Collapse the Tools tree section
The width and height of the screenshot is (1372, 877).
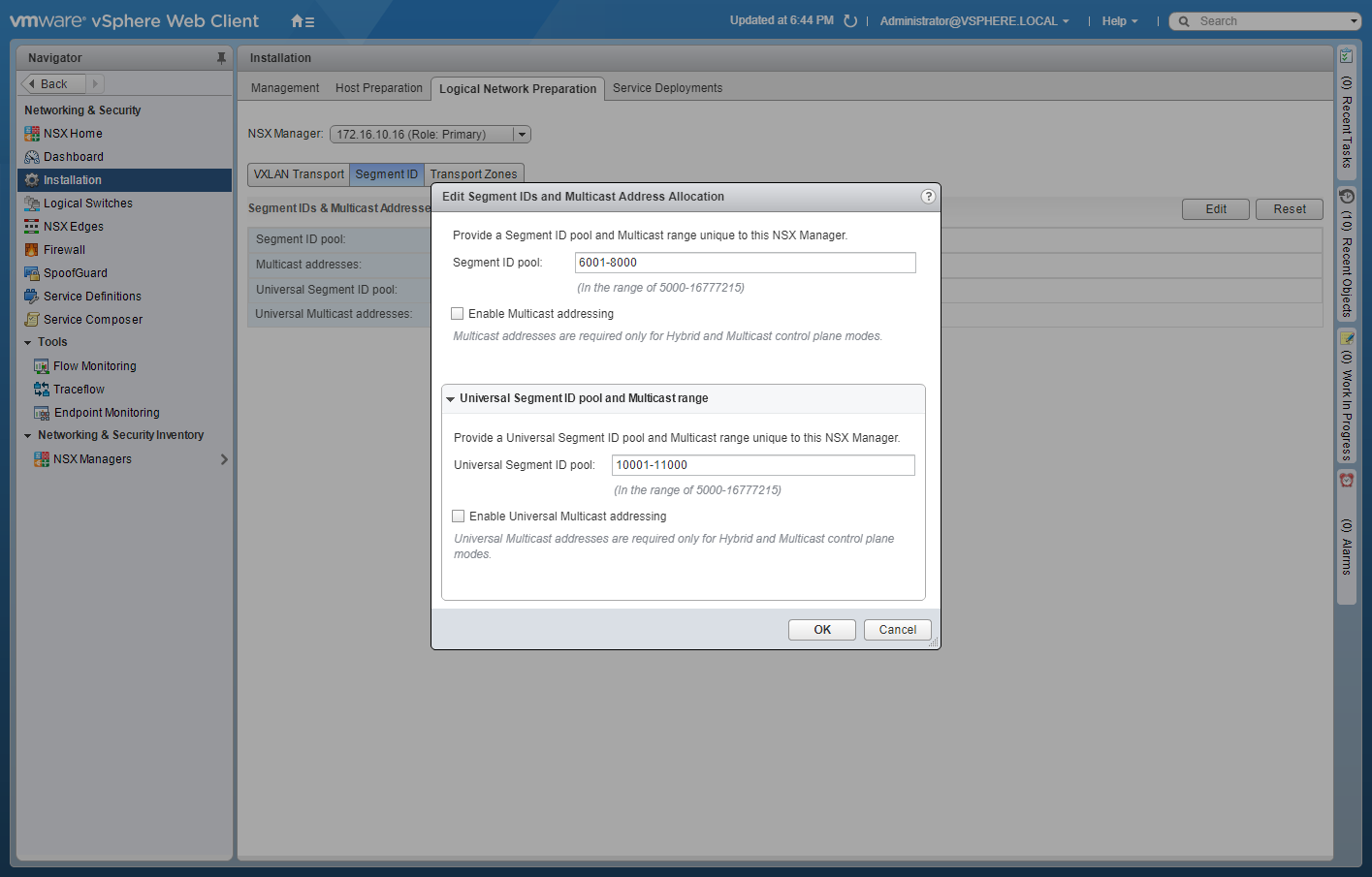click(28, 343)
